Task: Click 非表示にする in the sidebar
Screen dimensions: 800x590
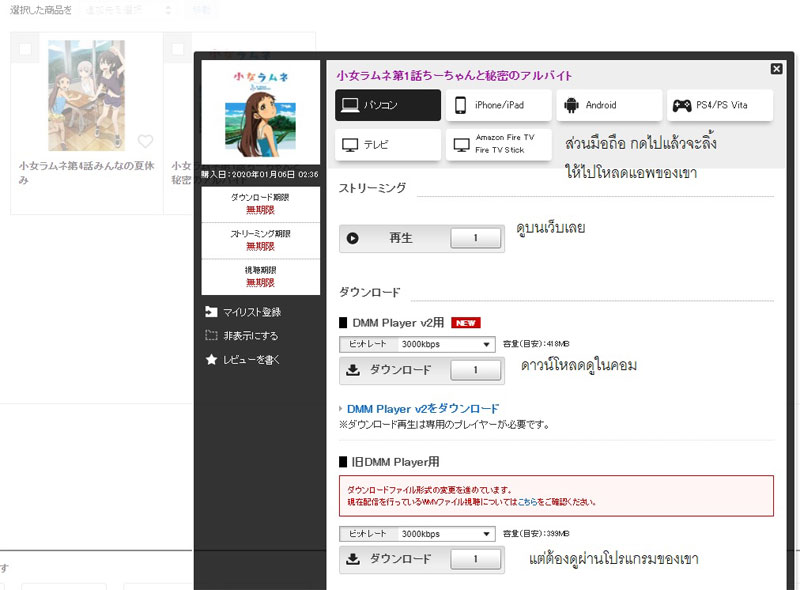Action: click(251, 336)
